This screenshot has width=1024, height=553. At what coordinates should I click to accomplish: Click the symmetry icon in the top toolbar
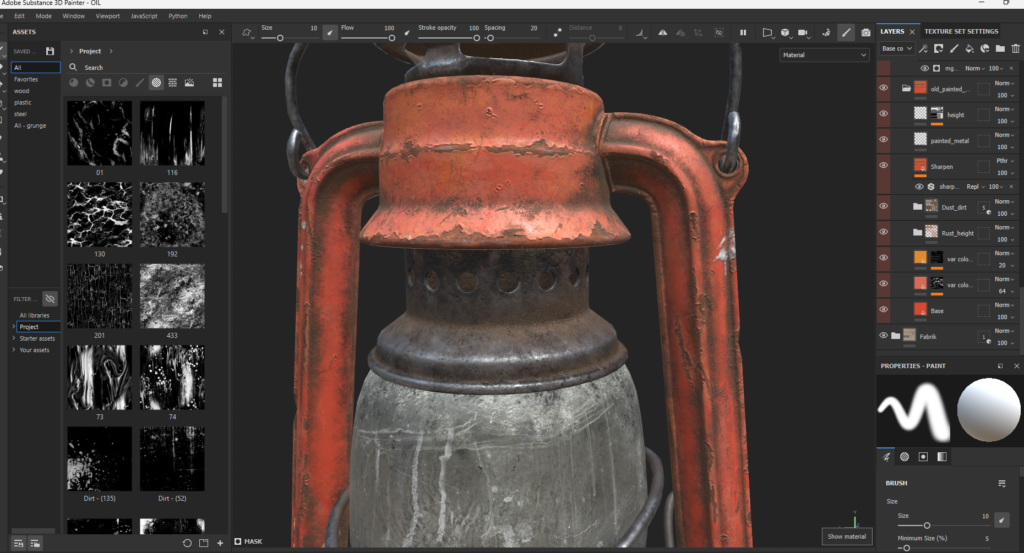coord(662,32)
